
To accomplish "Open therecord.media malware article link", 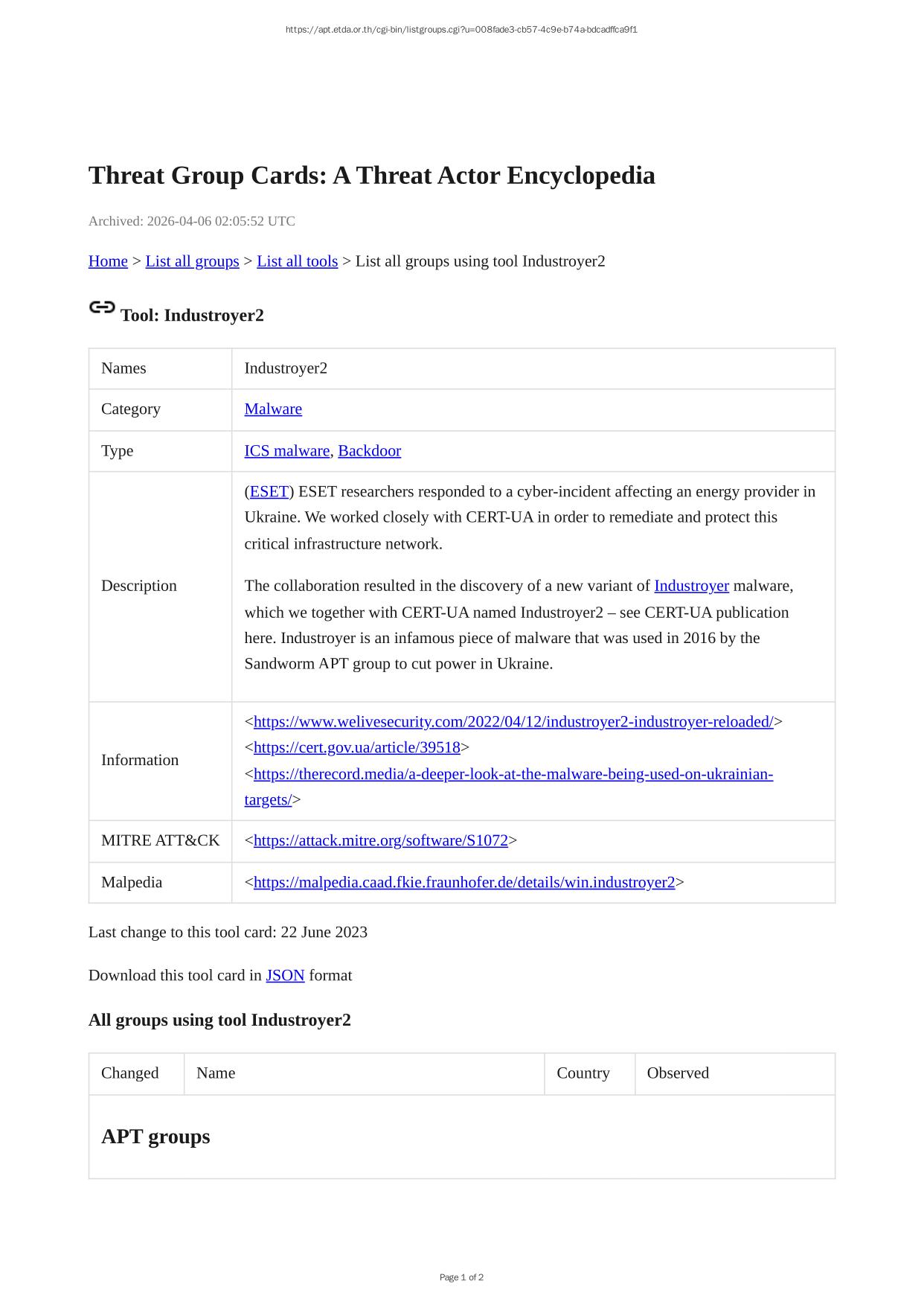I will [513, 774].
